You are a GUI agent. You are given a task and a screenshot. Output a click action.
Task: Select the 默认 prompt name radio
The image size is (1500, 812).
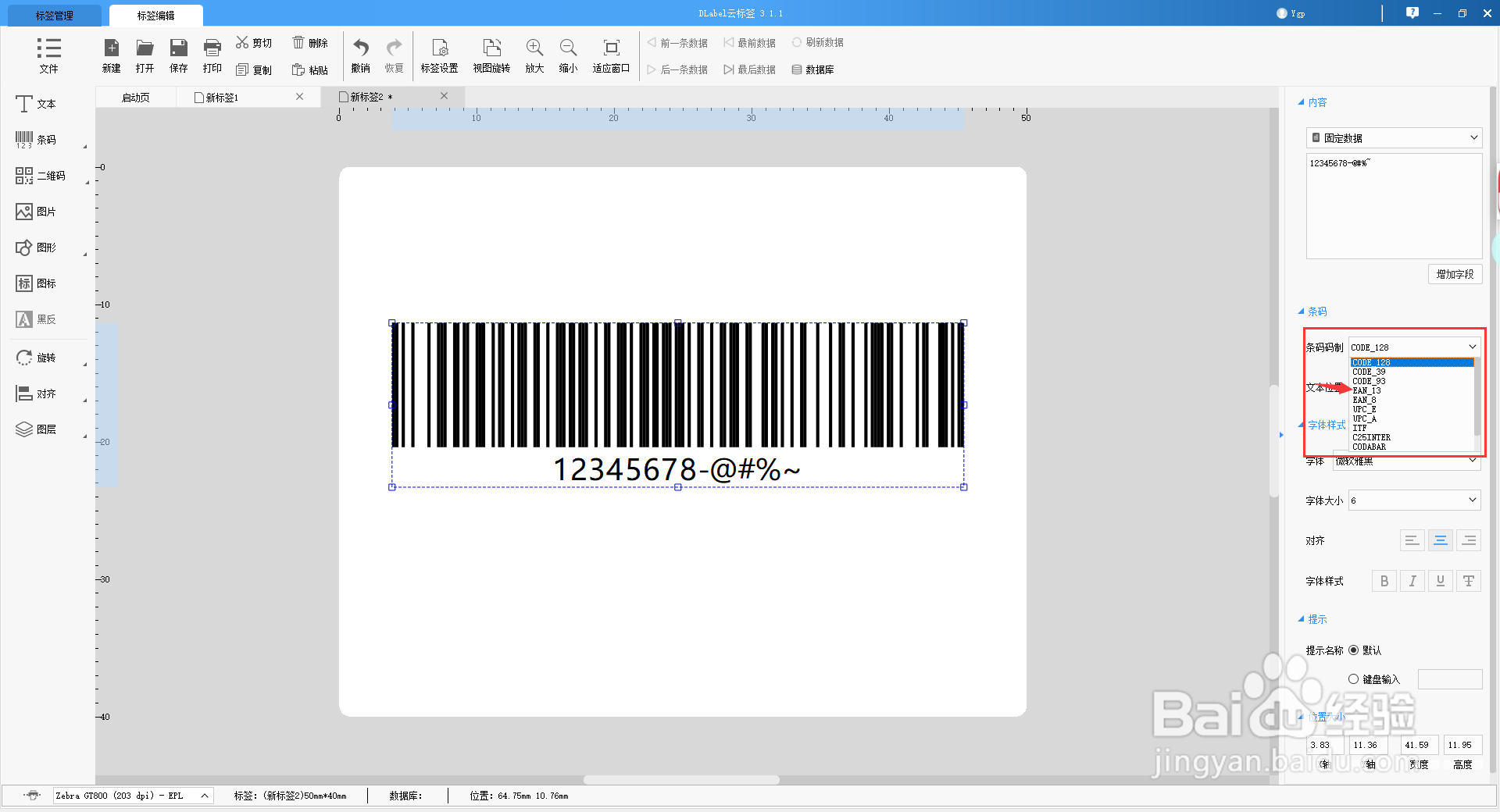(x=1353, y=650)
